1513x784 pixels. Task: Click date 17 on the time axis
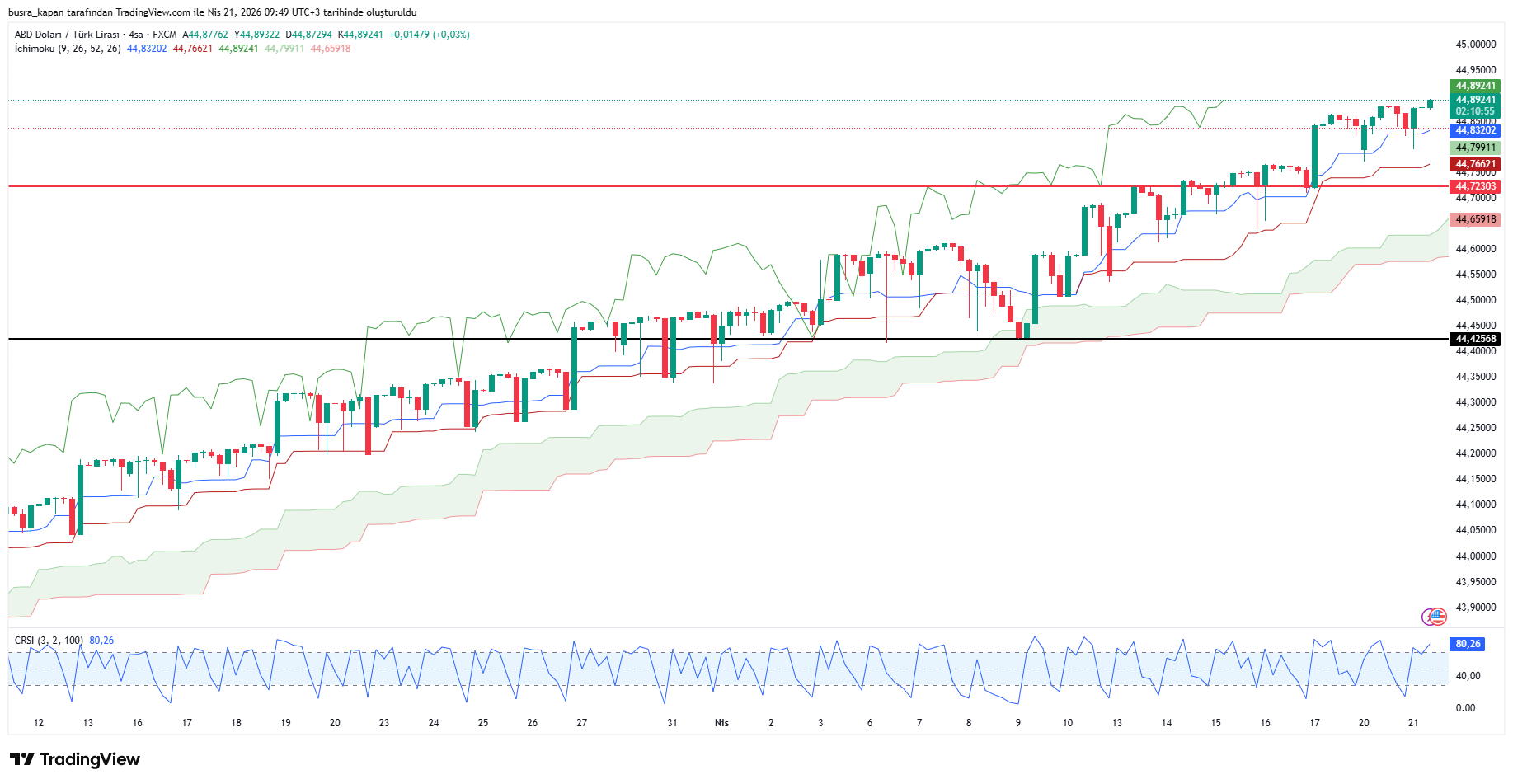[1314, 723]
